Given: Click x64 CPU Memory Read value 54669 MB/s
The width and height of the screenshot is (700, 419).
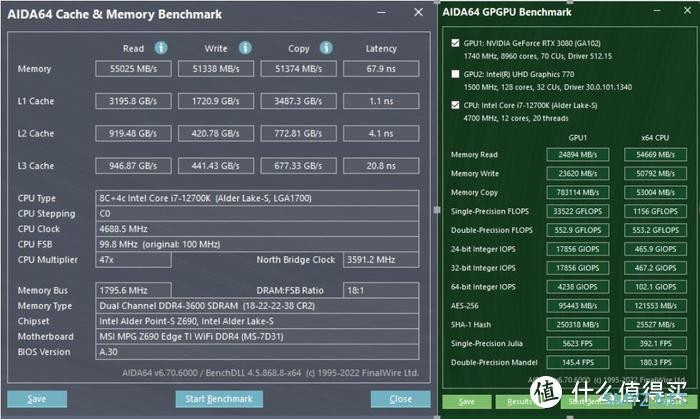Looking at the screenshot, I should pos(655,155).
